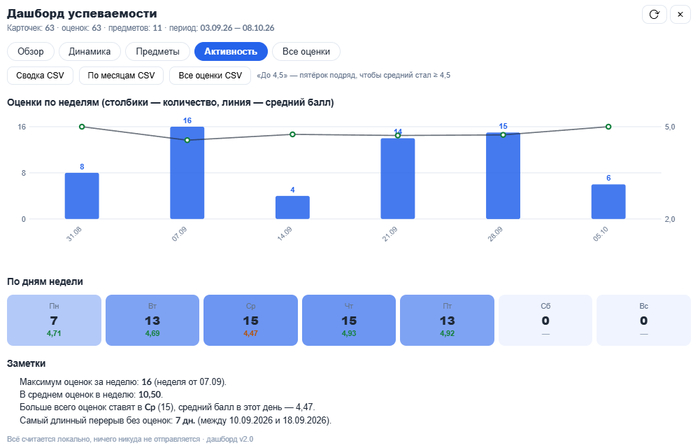700x448 pixels.
Task: Click the Ср day tile with 4,47
Action: coord(250,320)
